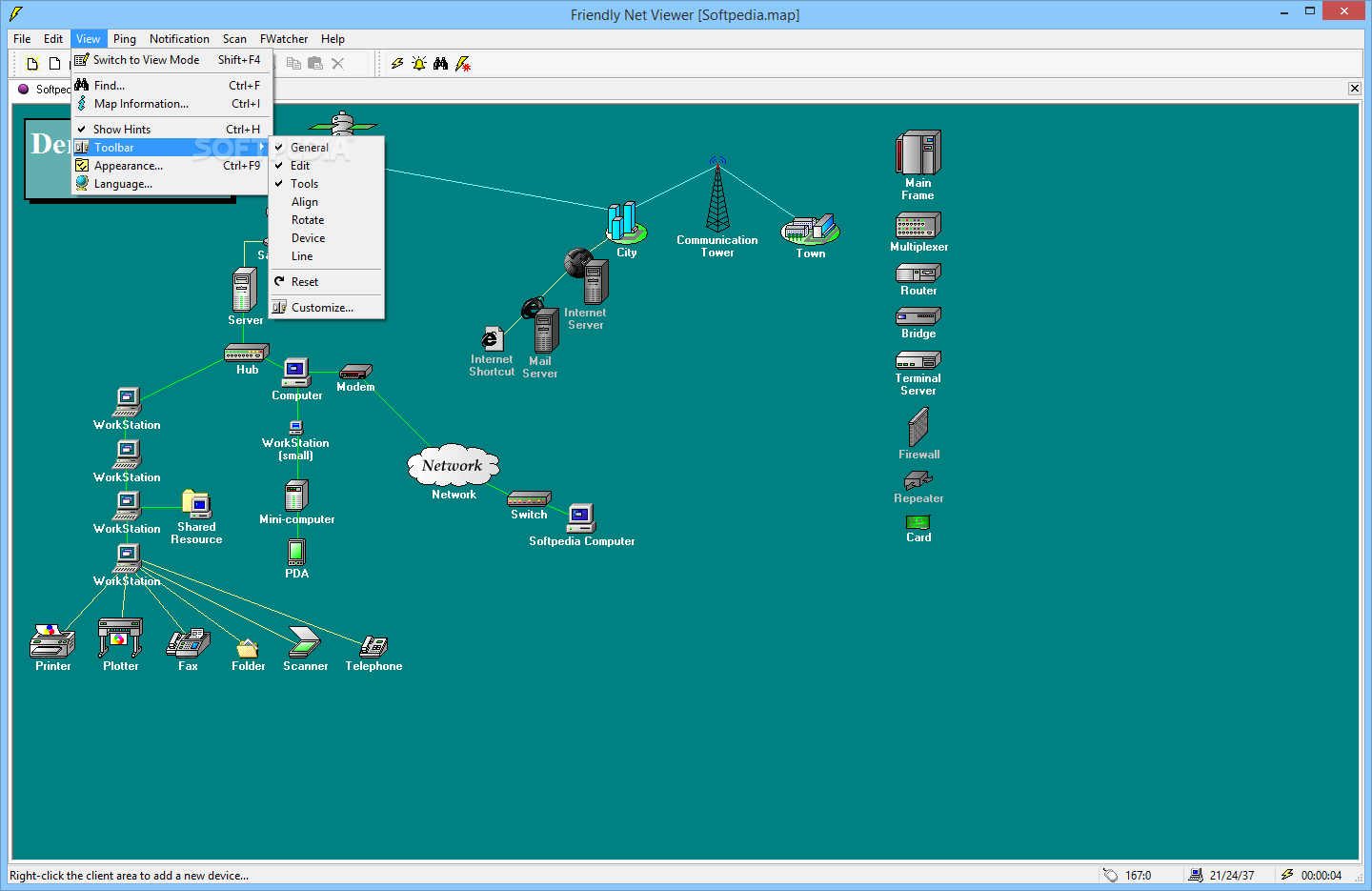
Task: Click the Printer icon
Action: 52,641
